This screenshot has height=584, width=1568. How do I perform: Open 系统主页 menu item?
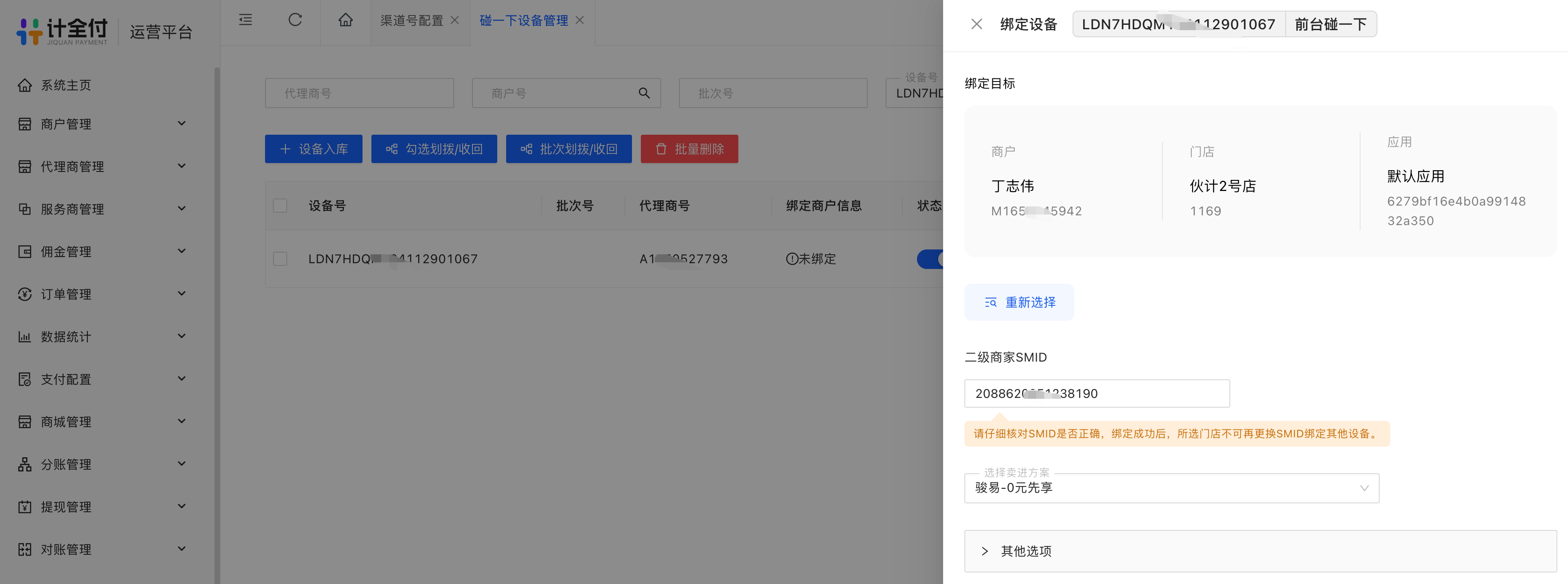66,85
